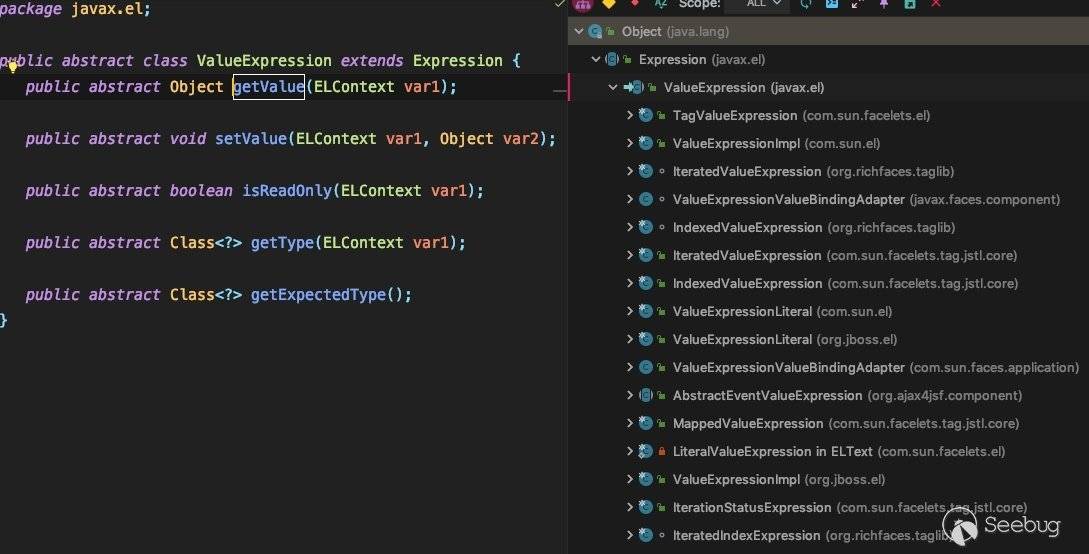Click the Refresh icon in hierarchy toolbar
This screenshot has height=554, width=1089.
[x=806, y=3]
